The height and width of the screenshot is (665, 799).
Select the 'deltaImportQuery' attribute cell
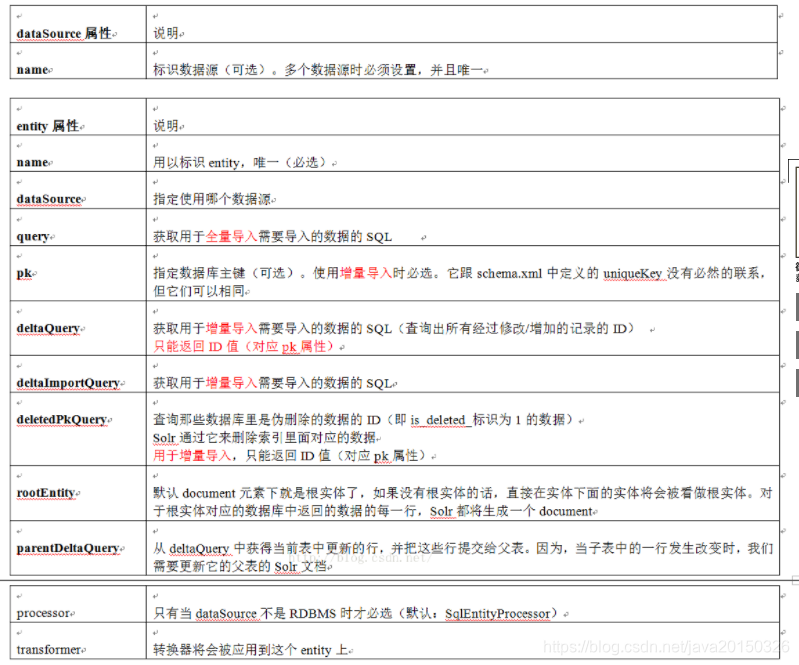click(78, 375)
